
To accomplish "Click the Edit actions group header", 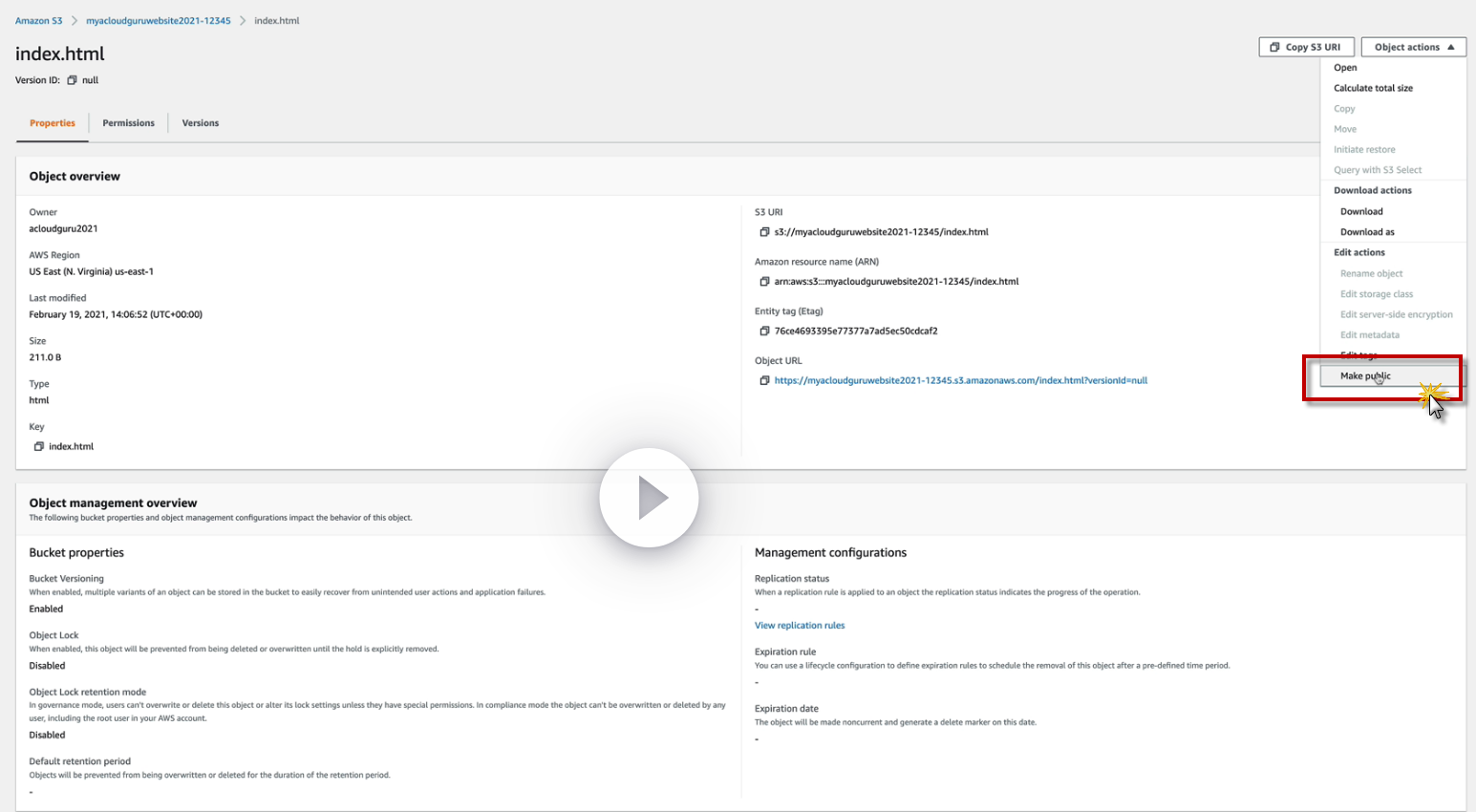I will tap(1359, 253).
